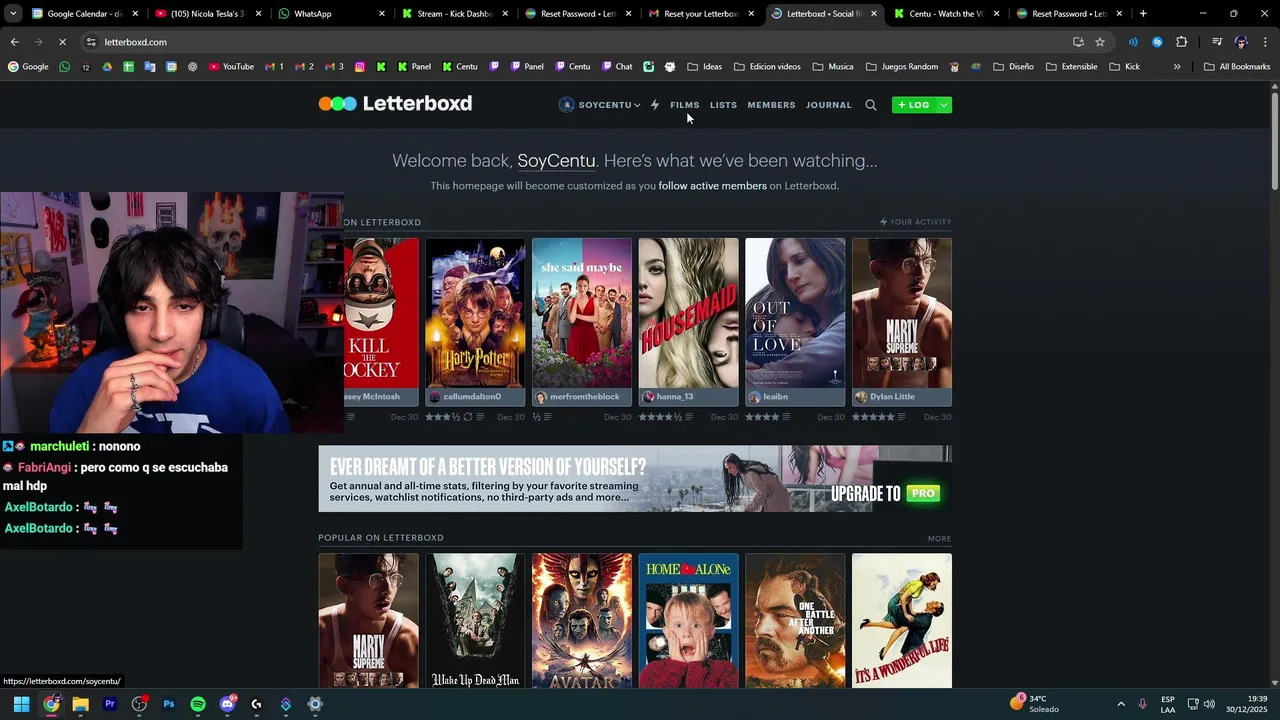Open the Google bookmark
This screenshot has width=1280, height=720.
[28, 67]
